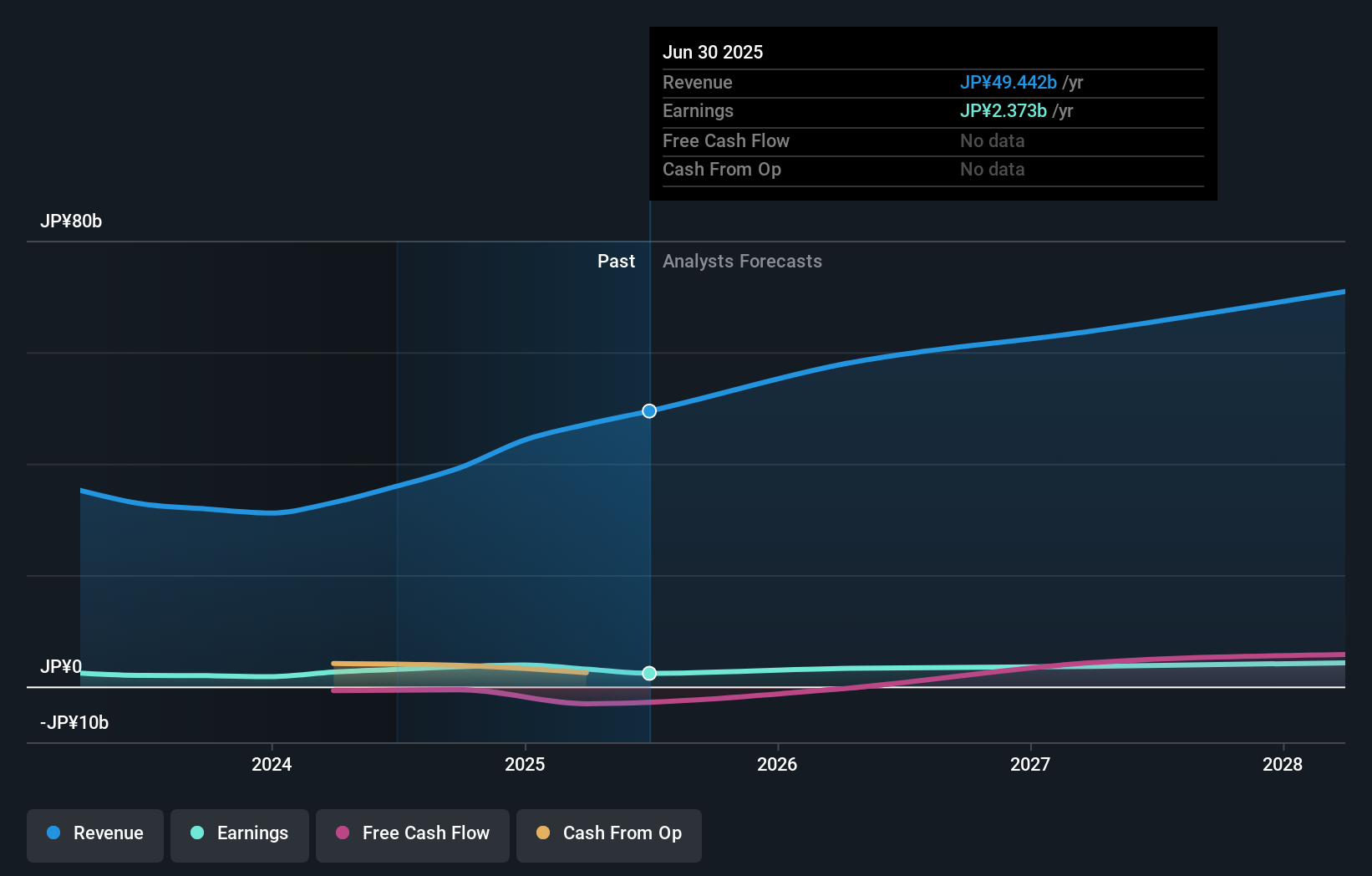Image resolution: width=1372 pixels, height=876 pixels.
Task: Click the pink Free Cash Flow dot
Action: pos(343,833)
